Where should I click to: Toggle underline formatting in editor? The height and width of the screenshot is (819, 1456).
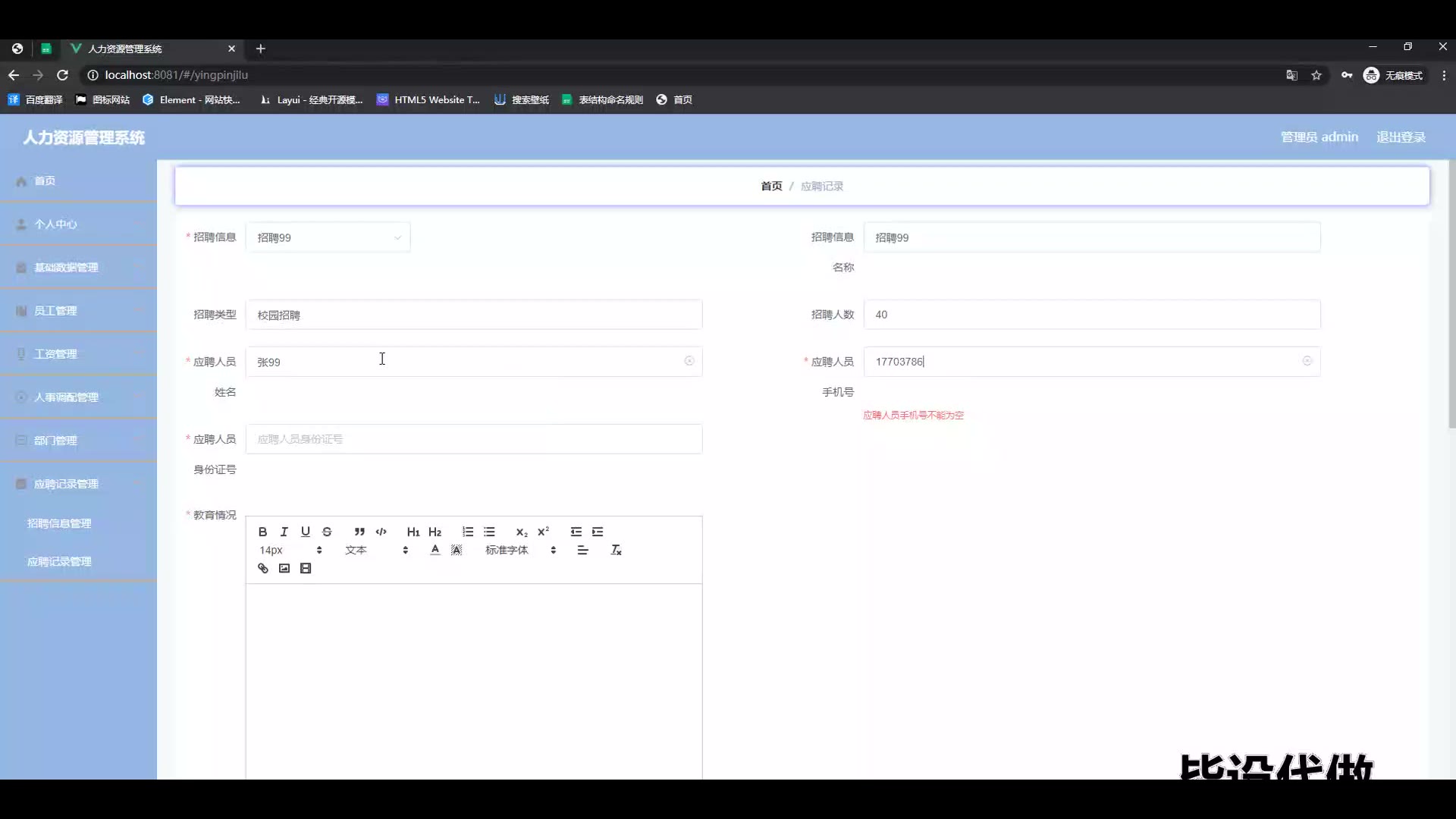(x=305, y=532)
